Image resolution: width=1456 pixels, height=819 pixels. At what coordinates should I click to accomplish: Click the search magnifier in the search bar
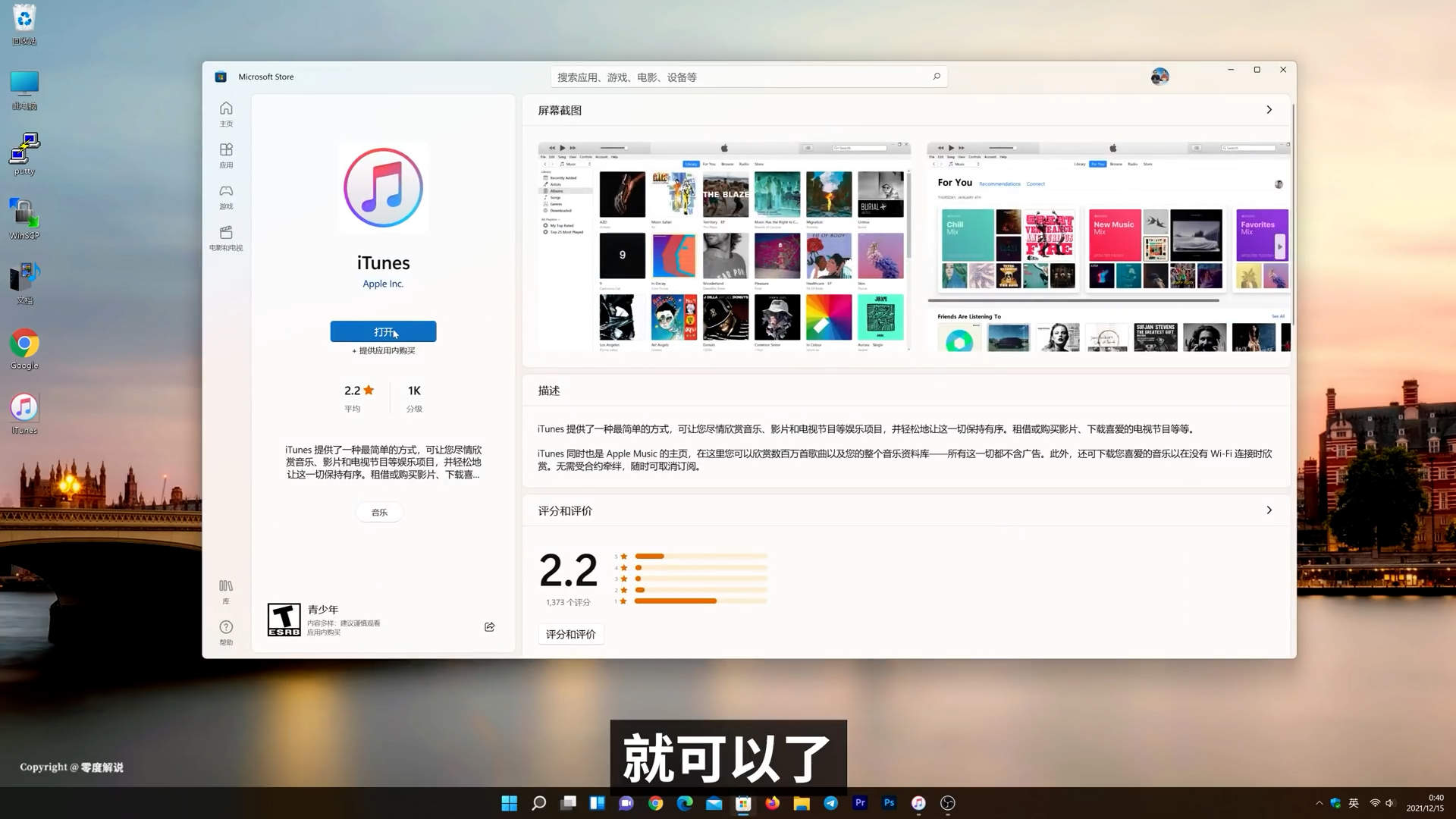coord(936,76)
